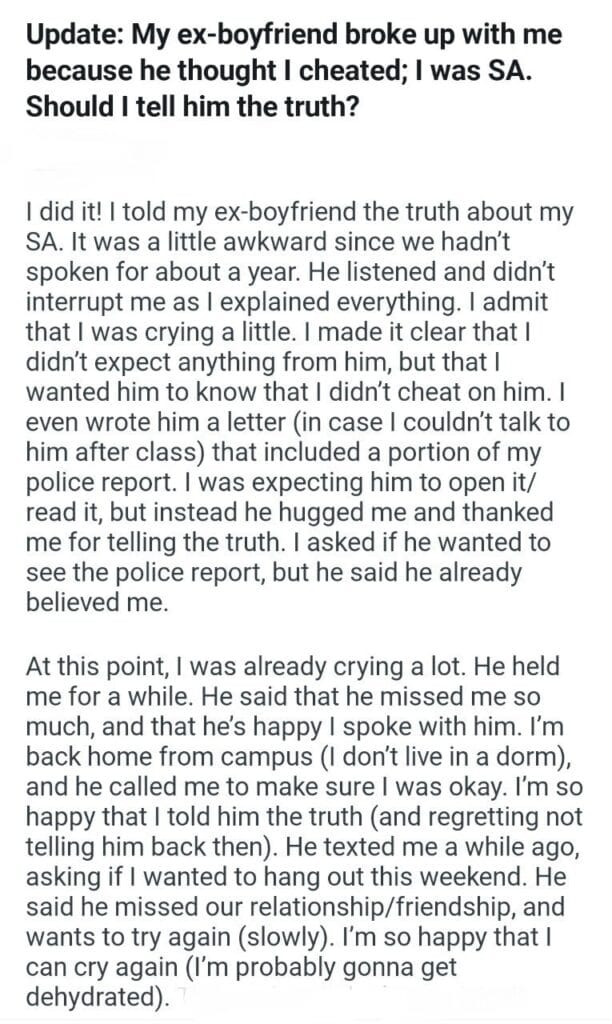
Task: Click the post title beginning with "Update:"
Action: (x=290, y=37)
